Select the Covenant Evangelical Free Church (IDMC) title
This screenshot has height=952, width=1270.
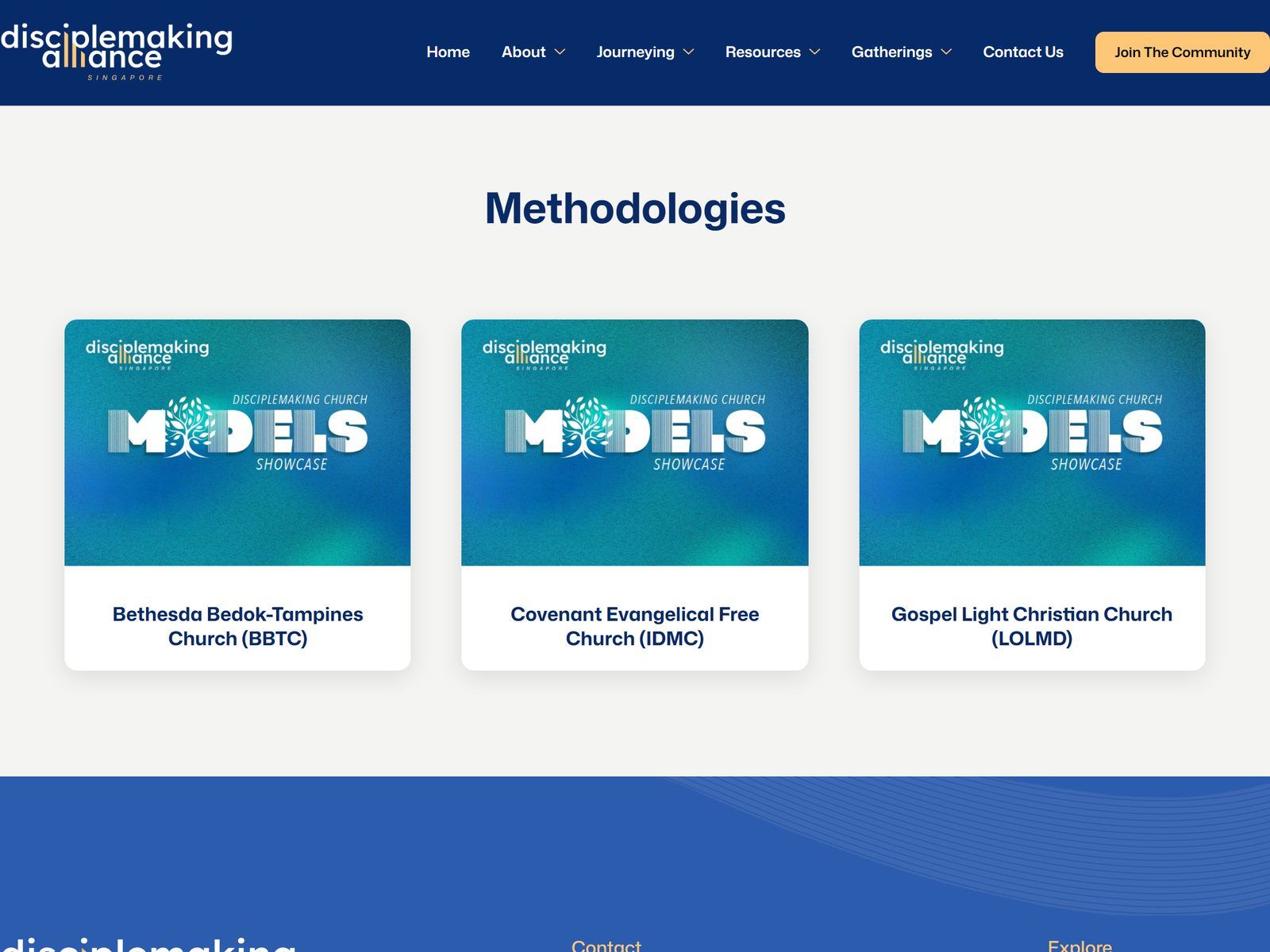point(635,626)
